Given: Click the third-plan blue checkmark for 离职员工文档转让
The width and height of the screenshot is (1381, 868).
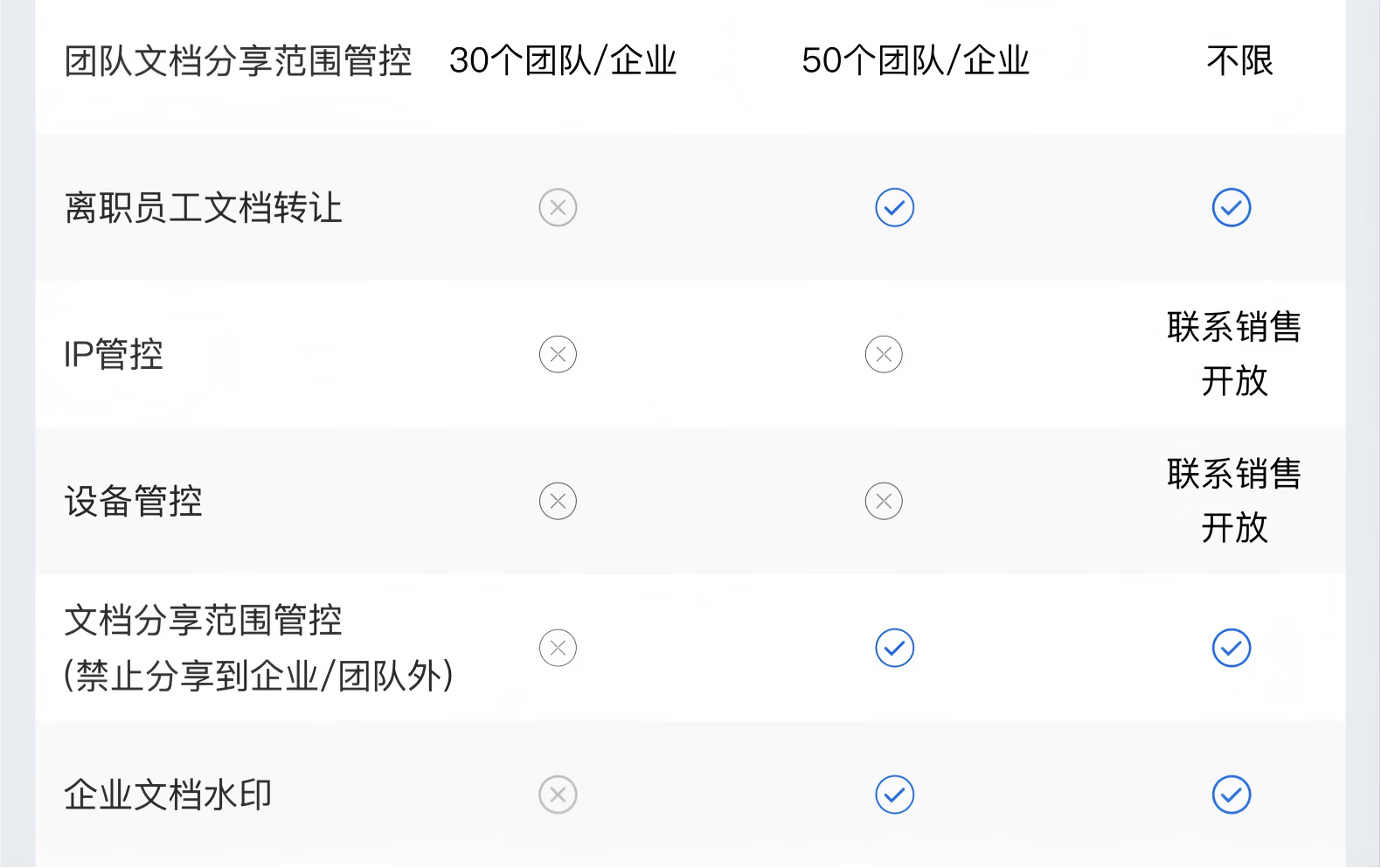Looking at the screenshot, I should click(1231, 208).
